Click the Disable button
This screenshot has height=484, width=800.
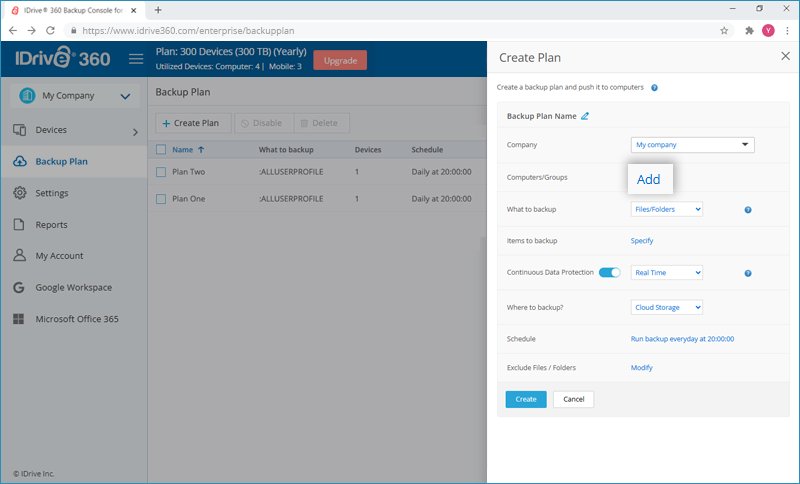[x=264, y=123]
